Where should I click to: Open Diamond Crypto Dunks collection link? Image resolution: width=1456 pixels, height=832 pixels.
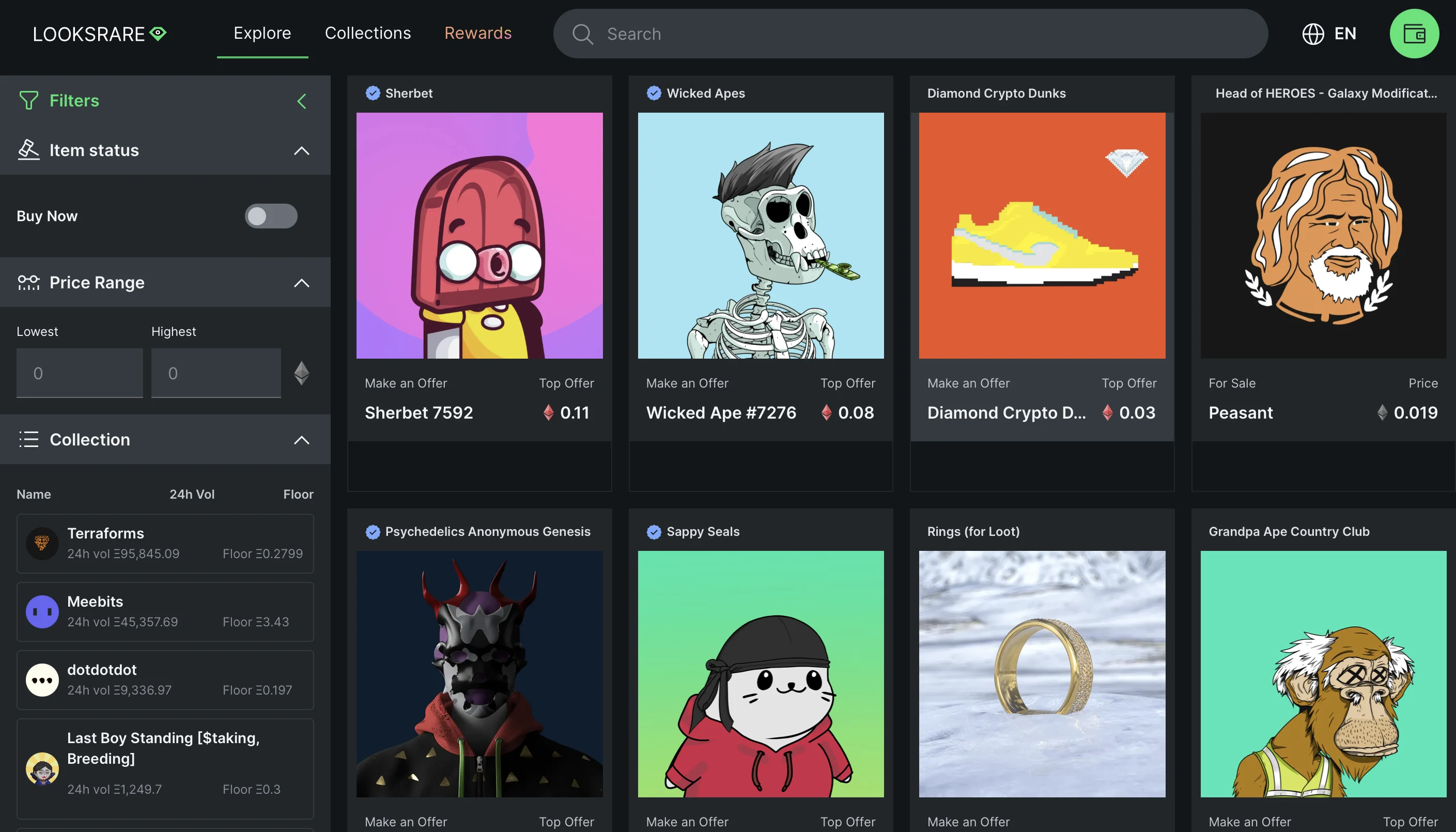click(996, 93)
